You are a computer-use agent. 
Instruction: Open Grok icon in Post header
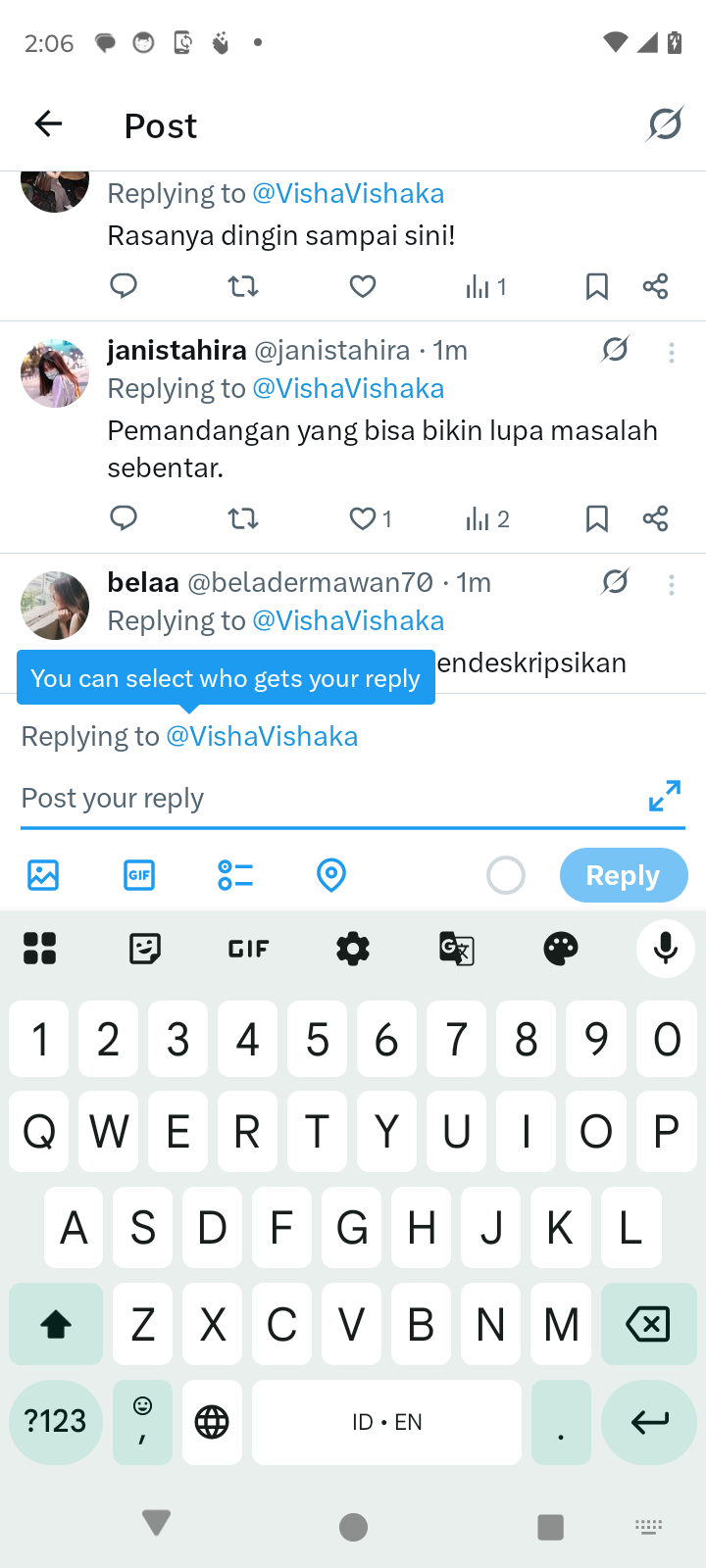[665, 124]
